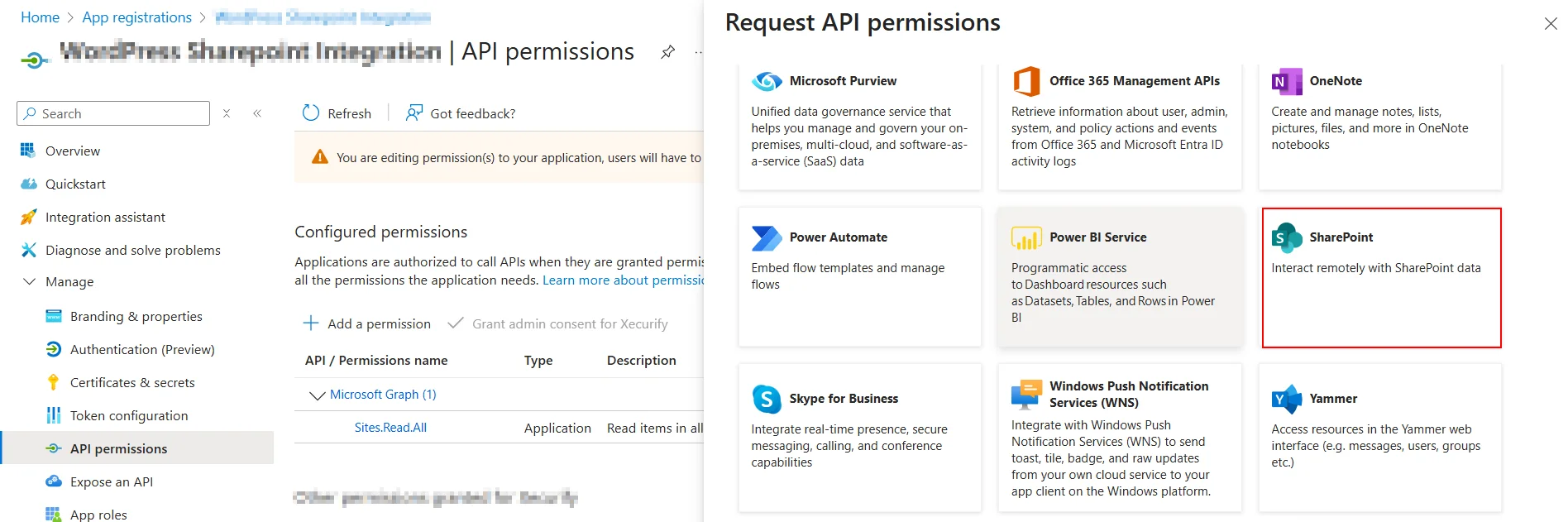This screenshot has height=522, width=1568.
Task: Collapse the Manage section
Action: tap(29, 282)
